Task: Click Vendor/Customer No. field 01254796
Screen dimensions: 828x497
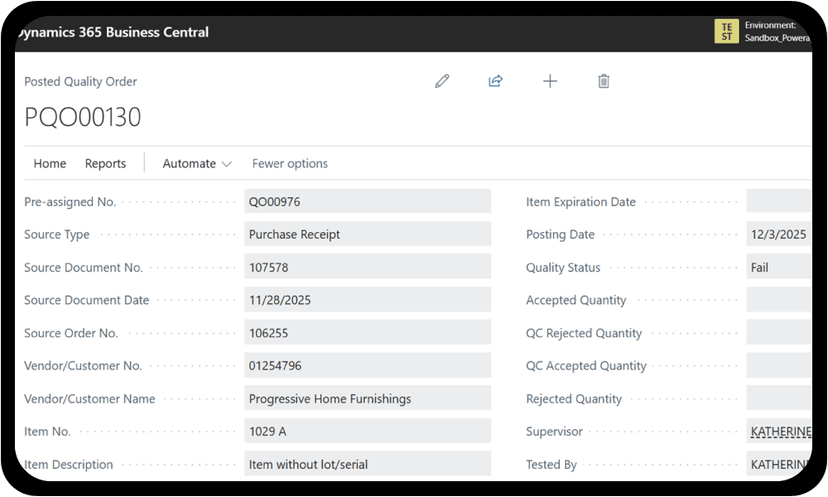Action: pyautogui.click(x=368, y=365)
